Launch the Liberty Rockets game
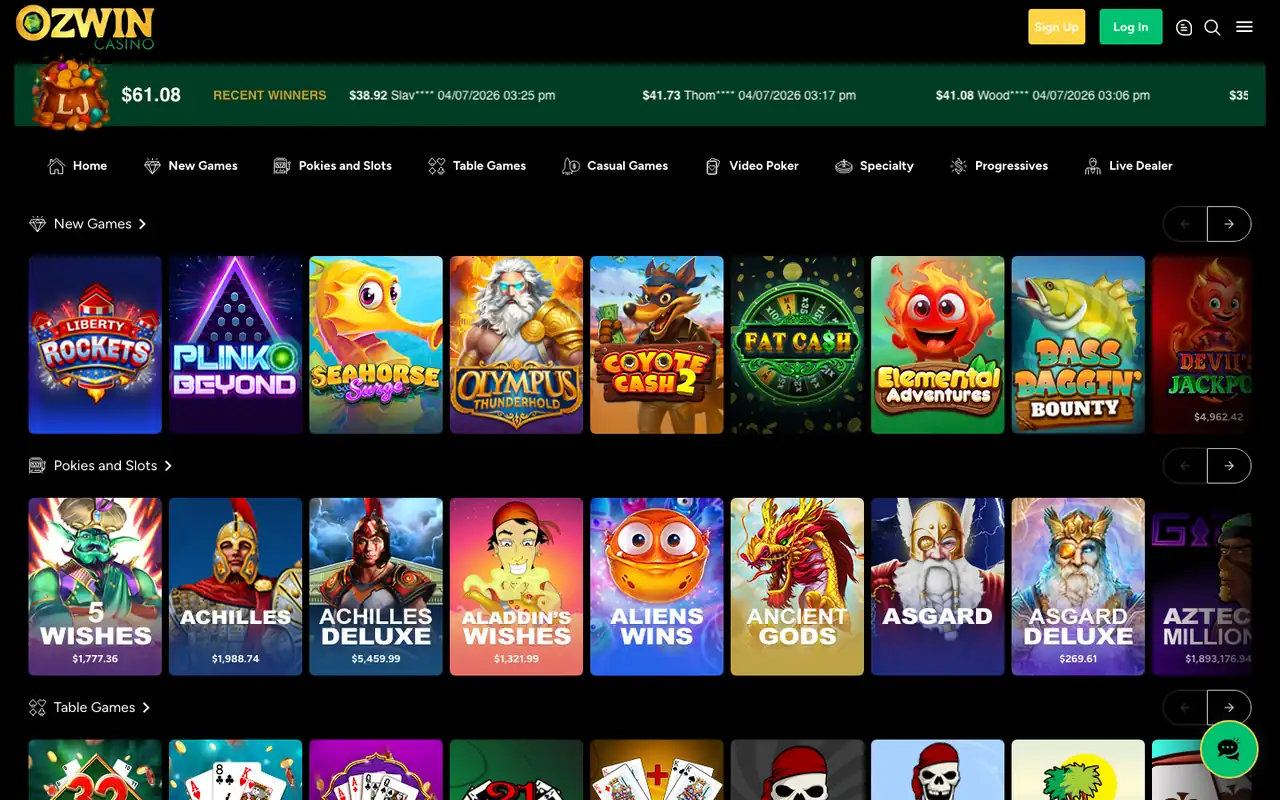Viewport: 1280px width, 800px height. tap(95, 345)
